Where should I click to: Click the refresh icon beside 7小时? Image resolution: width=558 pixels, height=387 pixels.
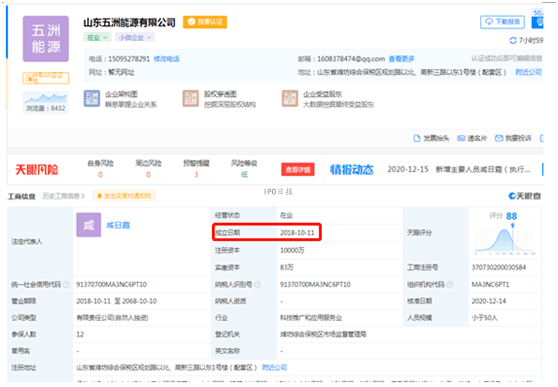(513, 41)
